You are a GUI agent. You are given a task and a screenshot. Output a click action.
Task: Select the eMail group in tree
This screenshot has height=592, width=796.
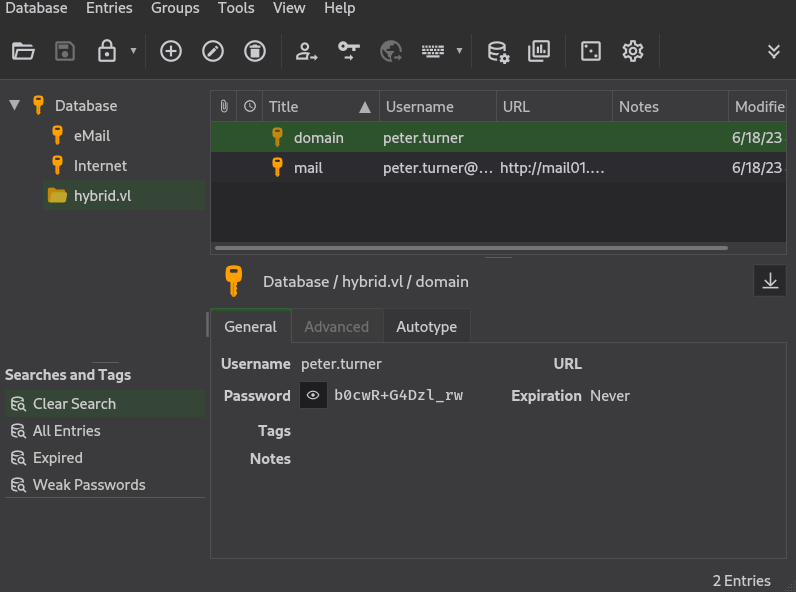(91, 135)
